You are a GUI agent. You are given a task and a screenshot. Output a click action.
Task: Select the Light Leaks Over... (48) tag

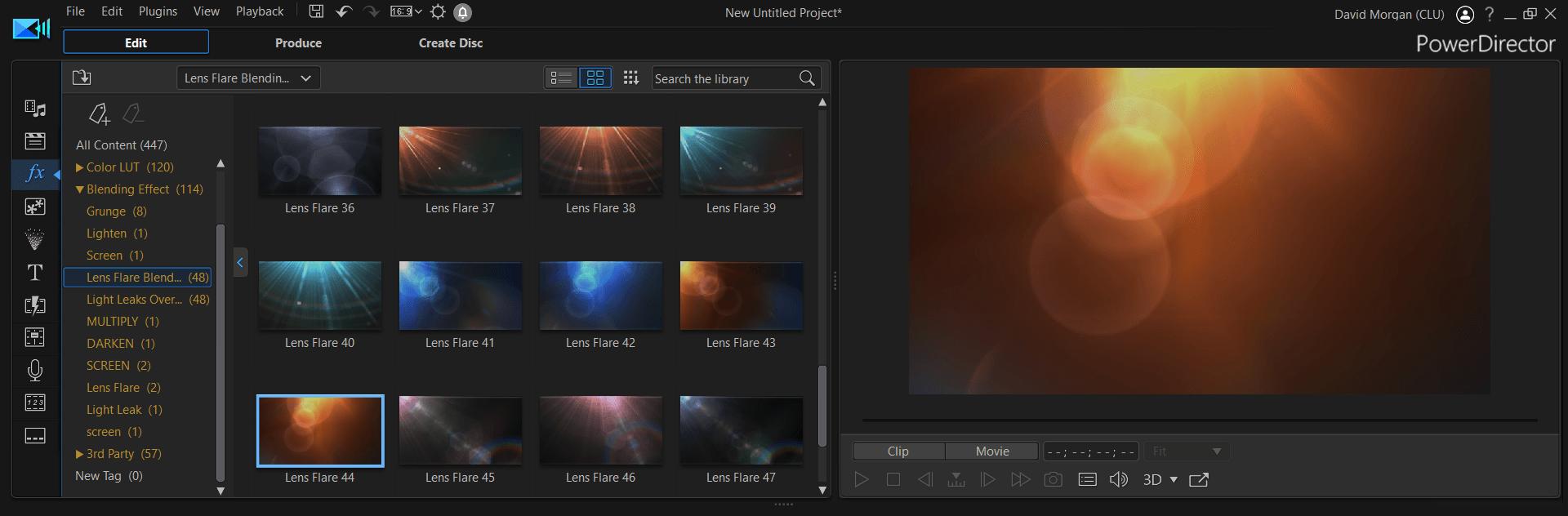click(x=148, y=300)
